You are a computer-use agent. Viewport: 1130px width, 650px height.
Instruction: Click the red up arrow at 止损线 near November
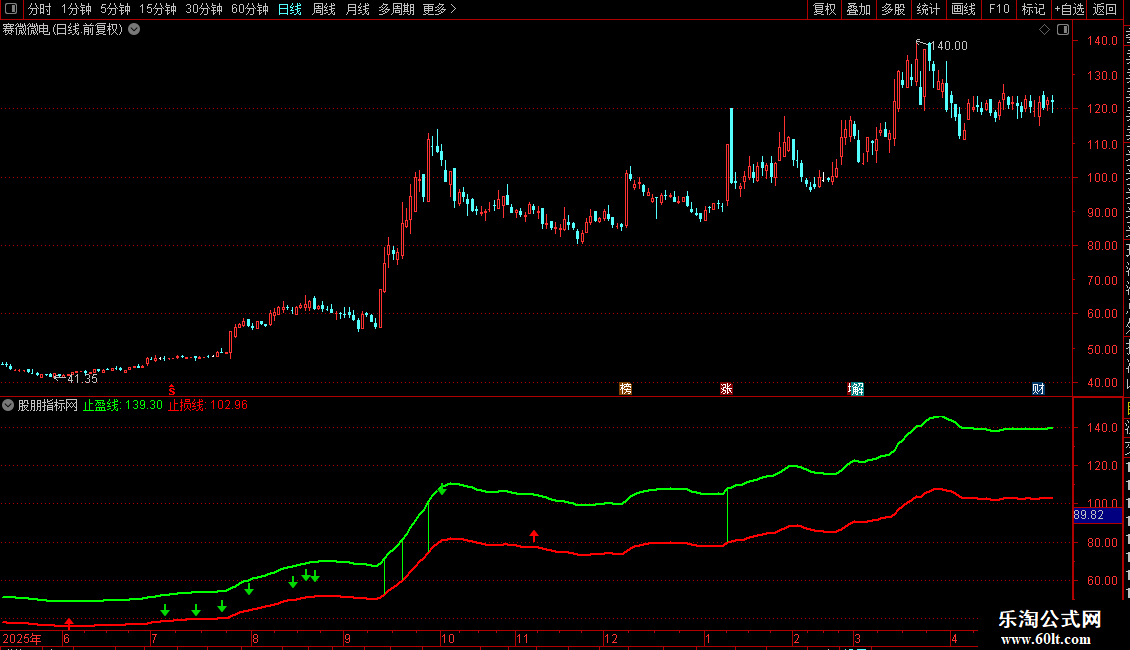(534, 535)
